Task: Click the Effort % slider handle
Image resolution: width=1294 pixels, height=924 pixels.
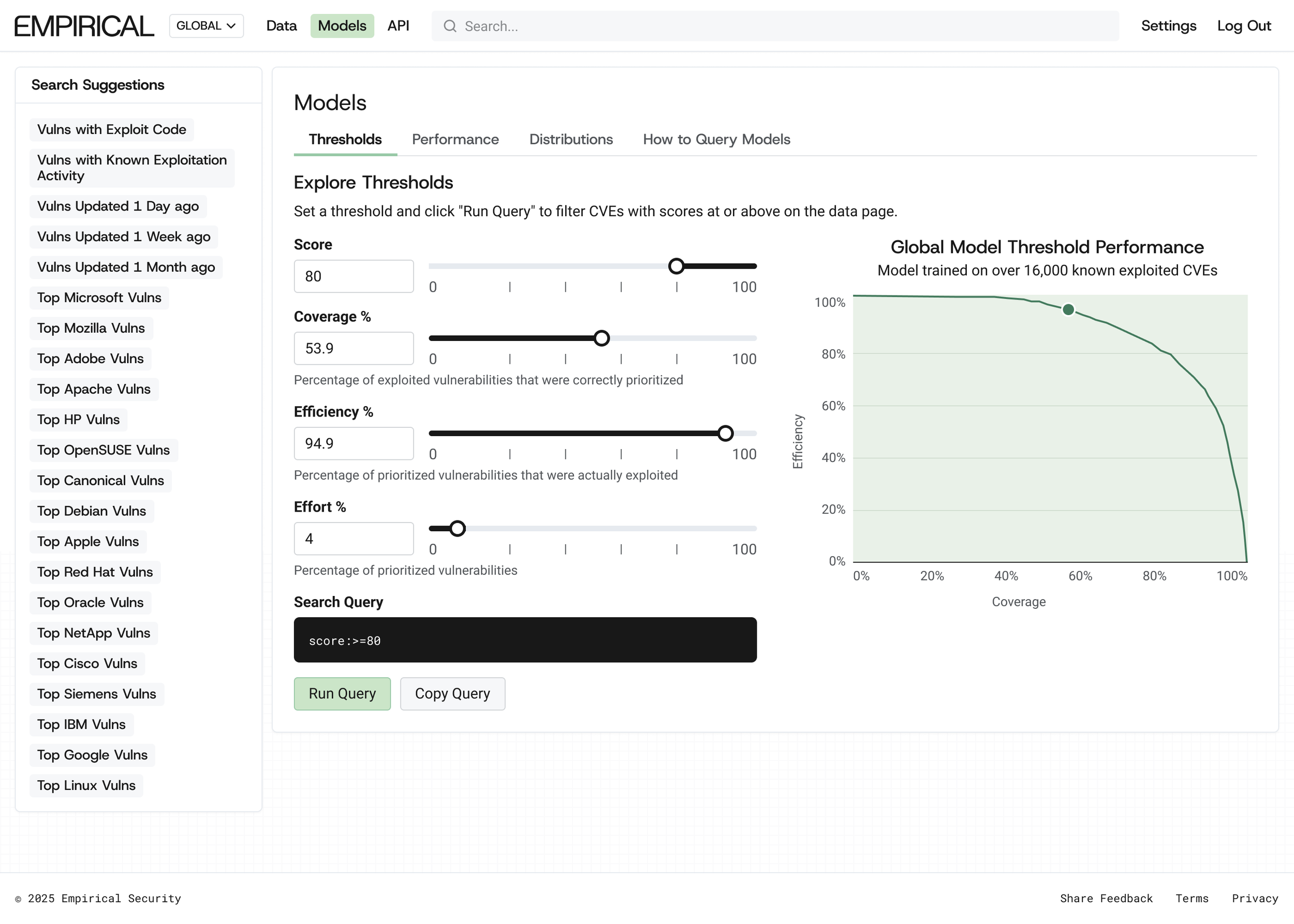Action: pos(457,529)
